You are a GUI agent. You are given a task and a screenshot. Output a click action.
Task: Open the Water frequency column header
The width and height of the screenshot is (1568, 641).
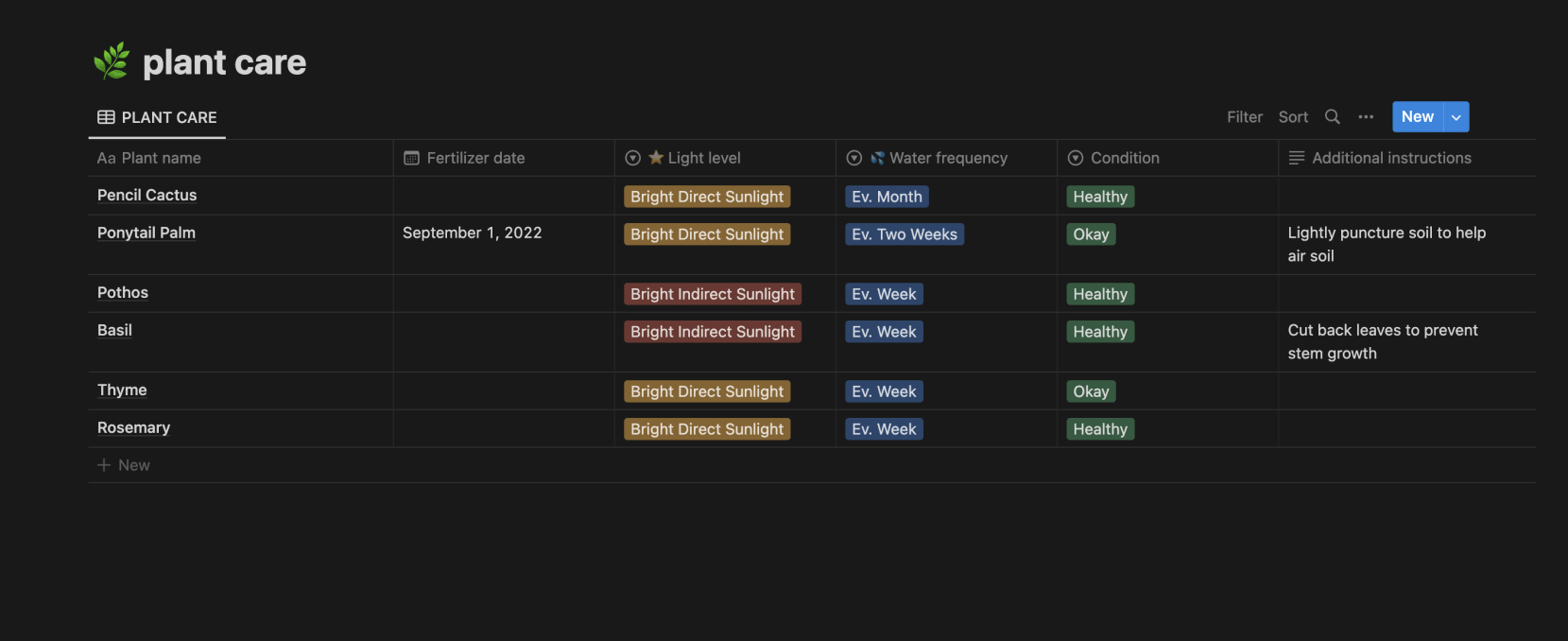click(x=946, y=158)
